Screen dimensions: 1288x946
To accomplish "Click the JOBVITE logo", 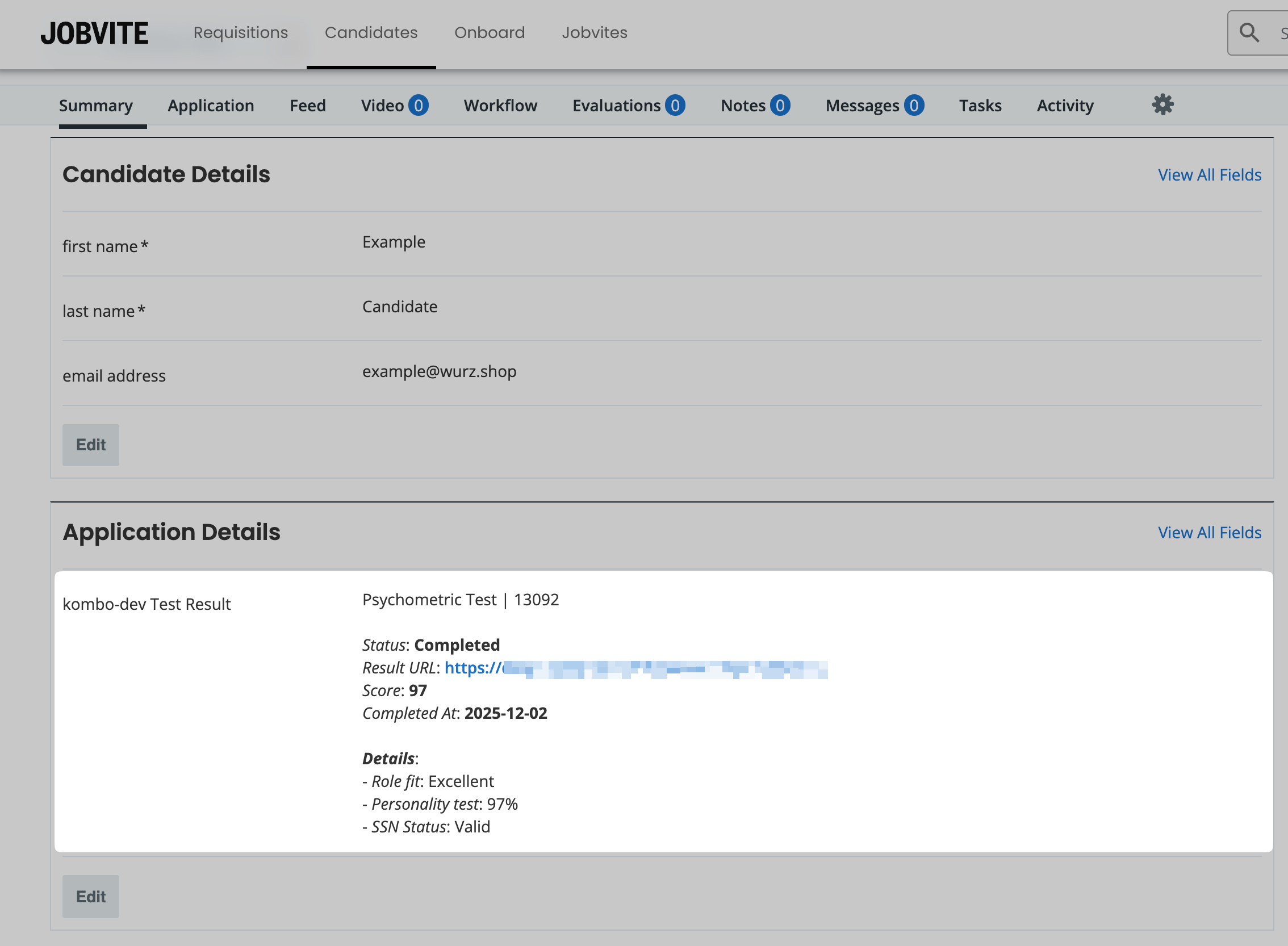I will coord(94,33).
